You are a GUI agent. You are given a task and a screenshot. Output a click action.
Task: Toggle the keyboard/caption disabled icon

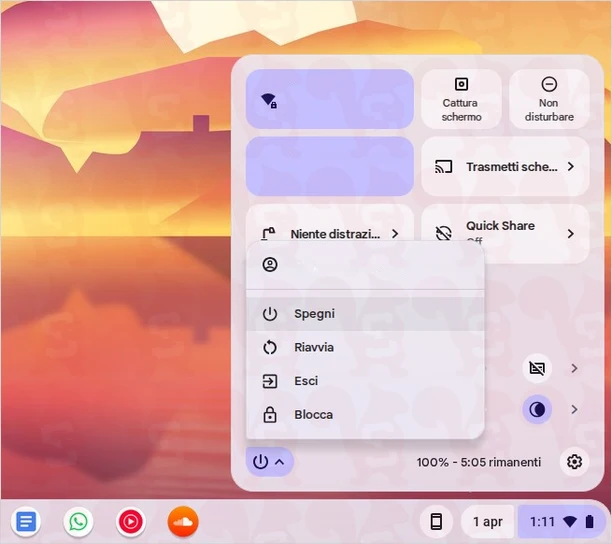(x=537, y=368)
